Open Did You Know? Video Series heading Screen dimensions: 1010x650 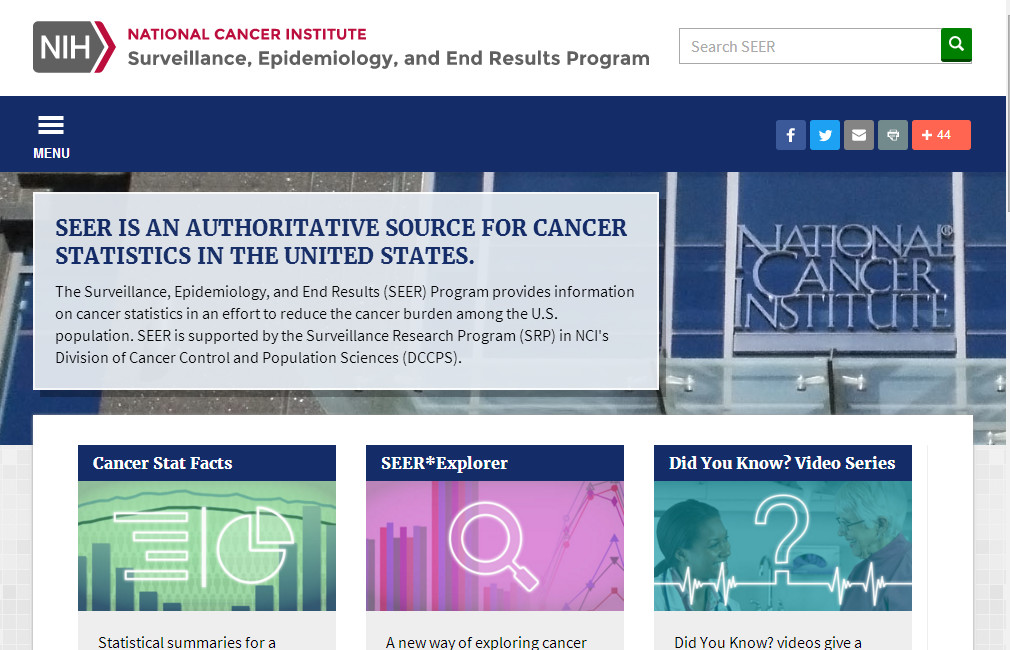[782, 463]
